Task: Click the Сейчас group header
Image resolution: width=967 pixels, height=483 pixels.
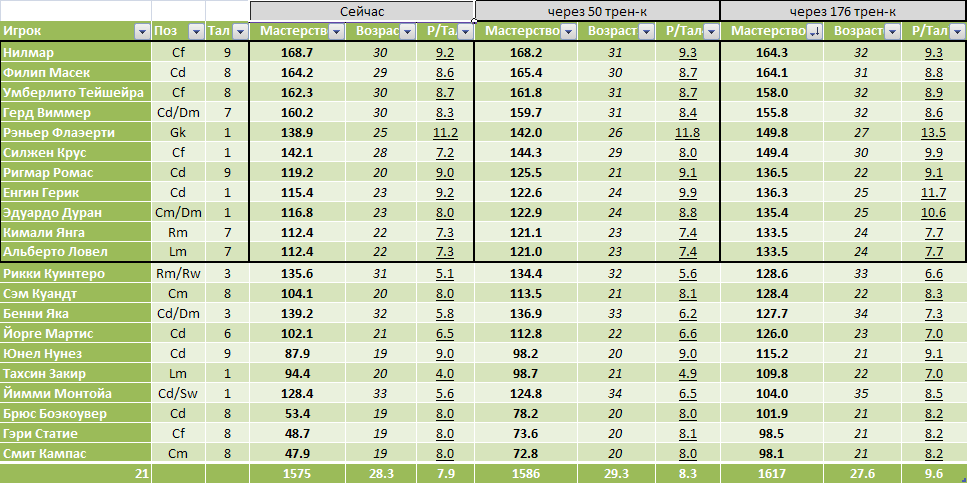Action: point(362,11)
